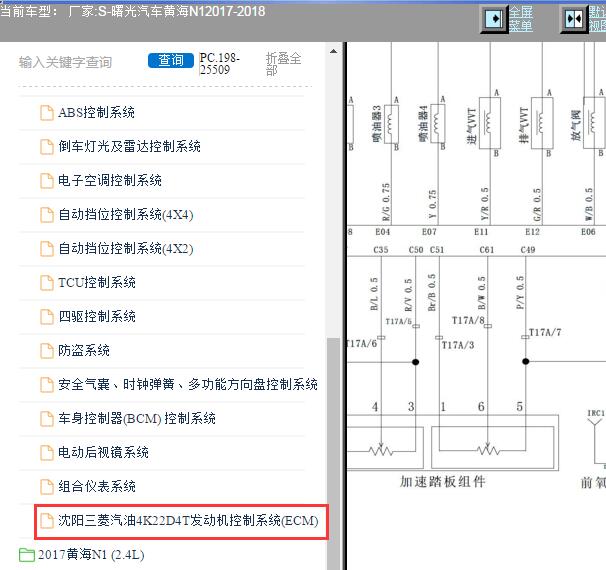Image resolution: width=606 pixels, height=570 pixels.
Task: Open 沈阳三菱汽油4K22D4T发动机控制系统(ECM)
Action: click(188, 521)
